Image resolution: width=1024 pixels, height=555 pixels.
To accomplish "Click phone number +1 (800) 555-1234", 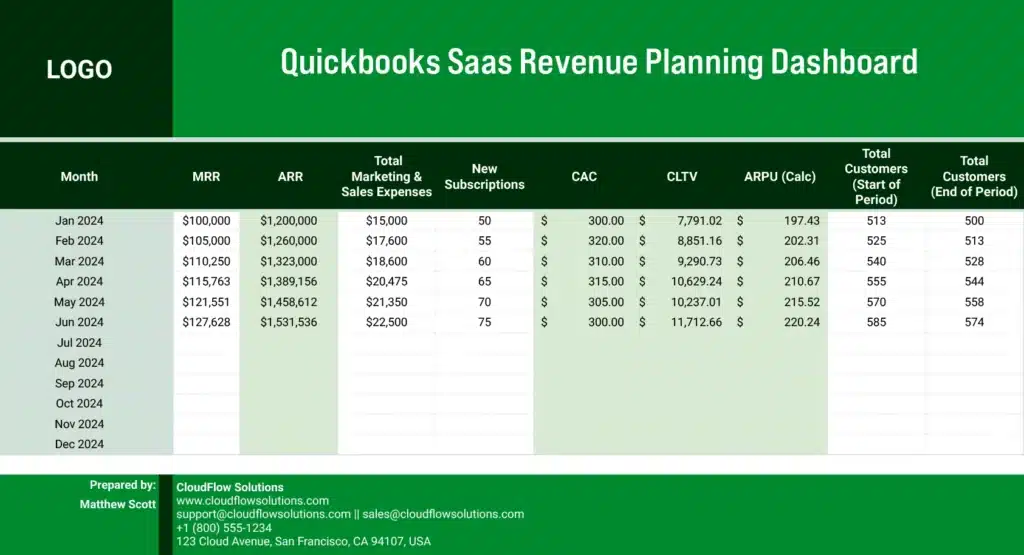I will point(224,528).
